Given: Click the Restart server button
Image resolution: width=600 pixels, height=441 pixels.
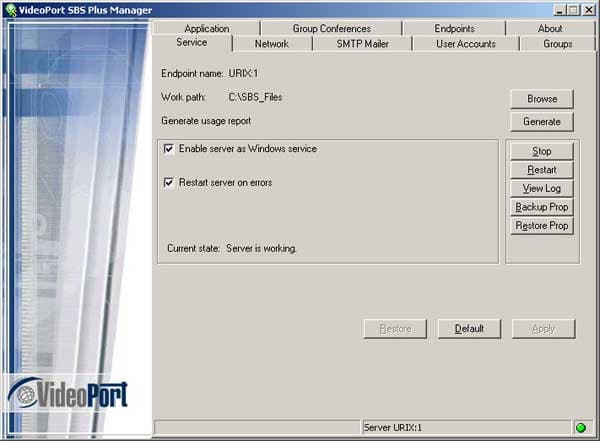Looking at the screenshot, I should click(542, 170).
